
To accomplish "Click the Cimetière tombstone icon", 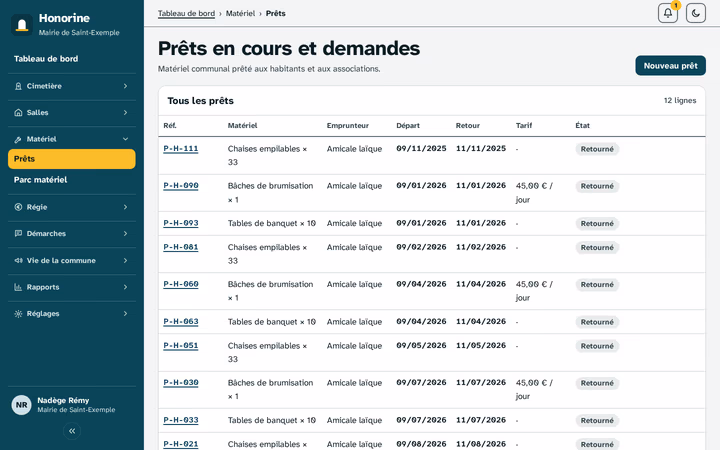I will 18,86.
